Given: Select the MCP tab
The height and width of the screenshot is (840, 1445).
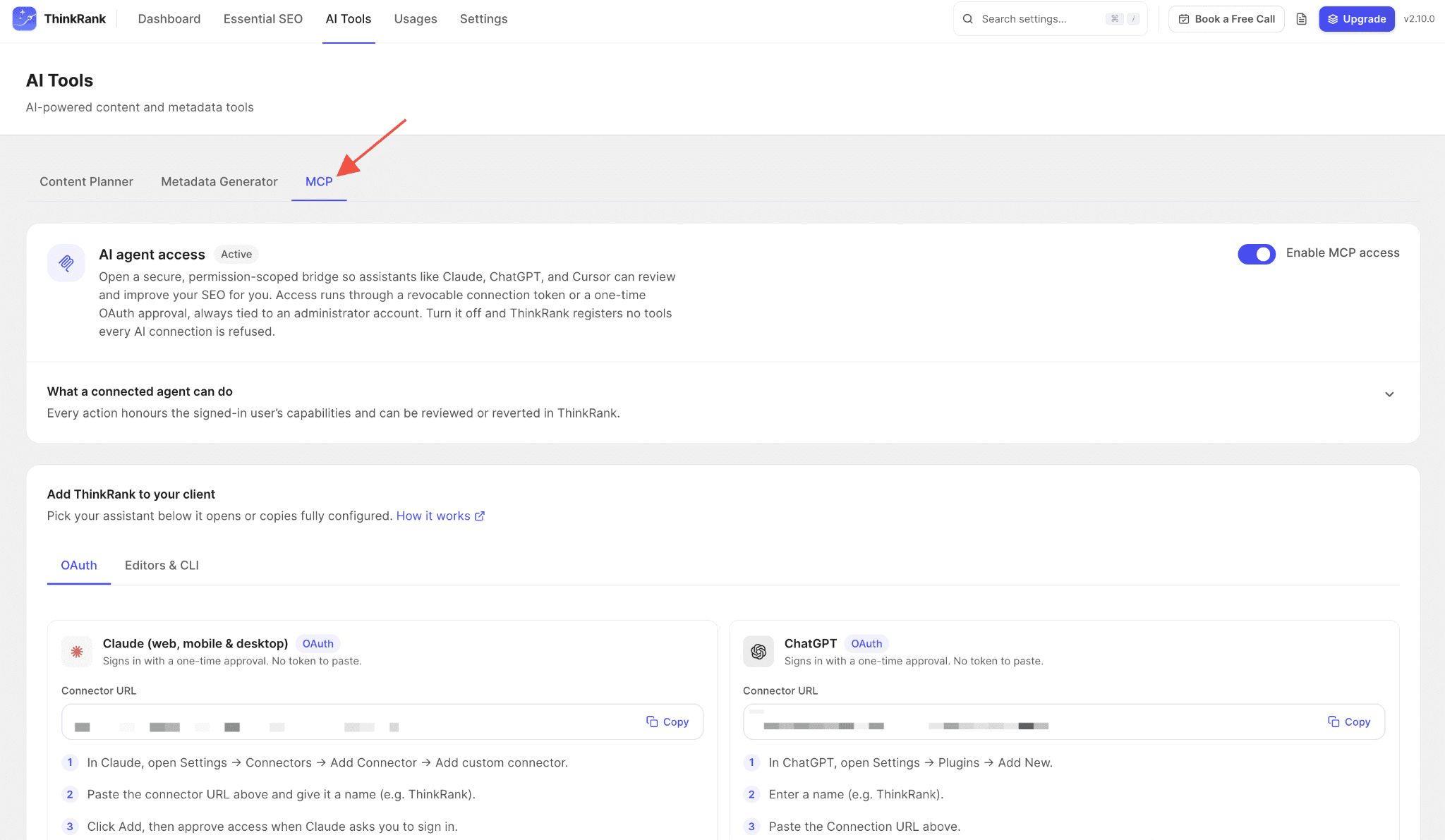Looking at the screenshot, I should [319, 182].
